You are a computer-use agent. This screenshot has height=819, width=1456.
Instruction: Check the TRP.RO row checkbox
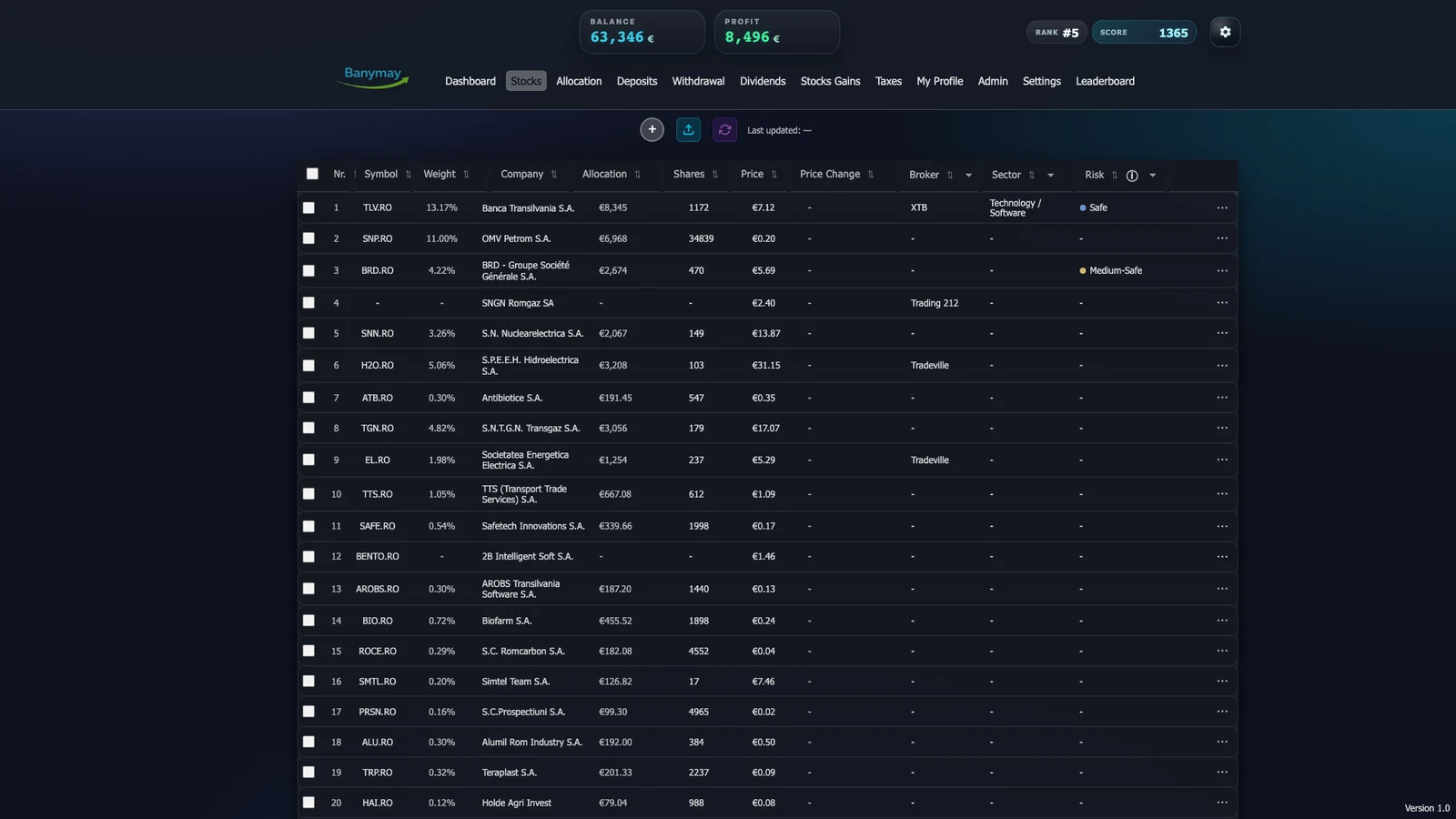[308, 772]
